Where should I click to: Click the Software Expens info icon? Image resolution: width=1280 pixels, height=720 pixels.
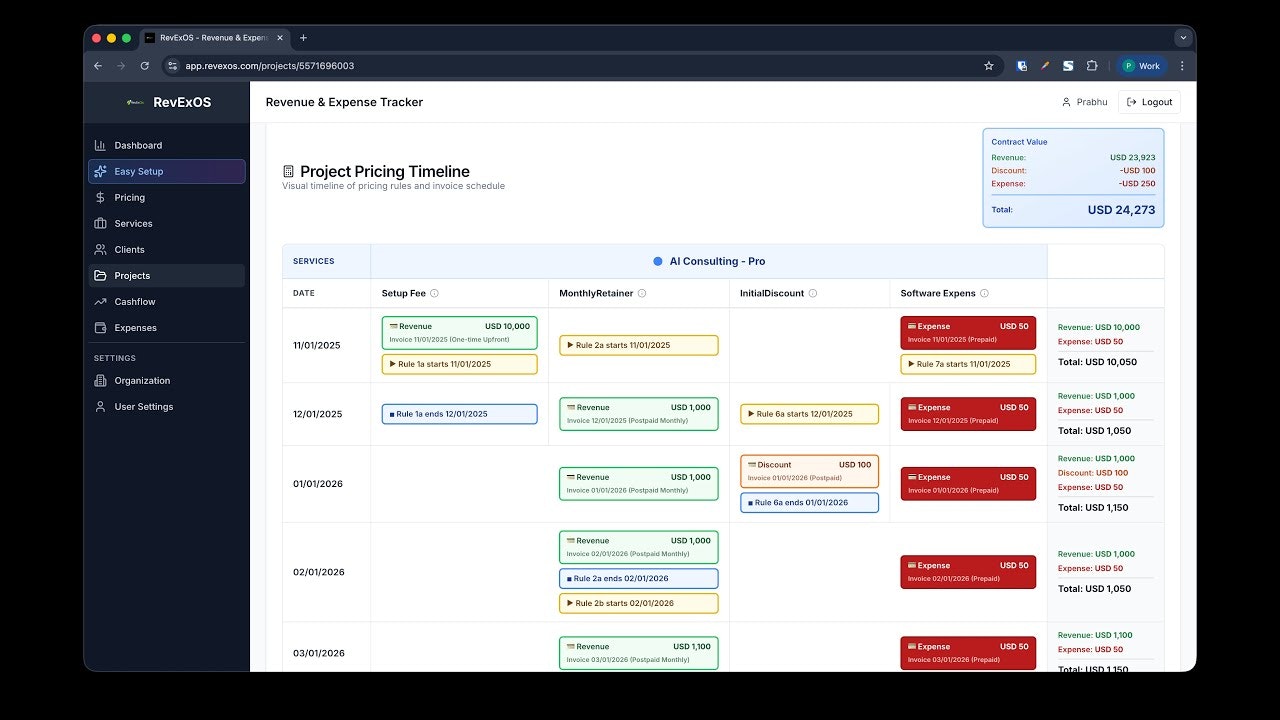pyautogui.click(x=985, y=293)
